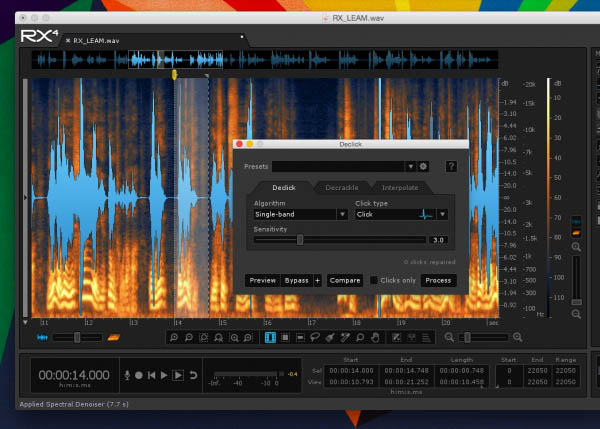Screen dimensions: 600x429
Task: Click the record button in transport
Action: pos(139,375)
